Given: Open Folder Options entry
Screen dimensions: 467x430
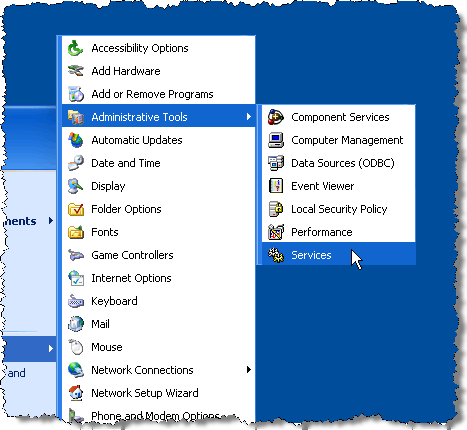Looking at the screenshot, I should pyautogui.click(x=159, y=209).
